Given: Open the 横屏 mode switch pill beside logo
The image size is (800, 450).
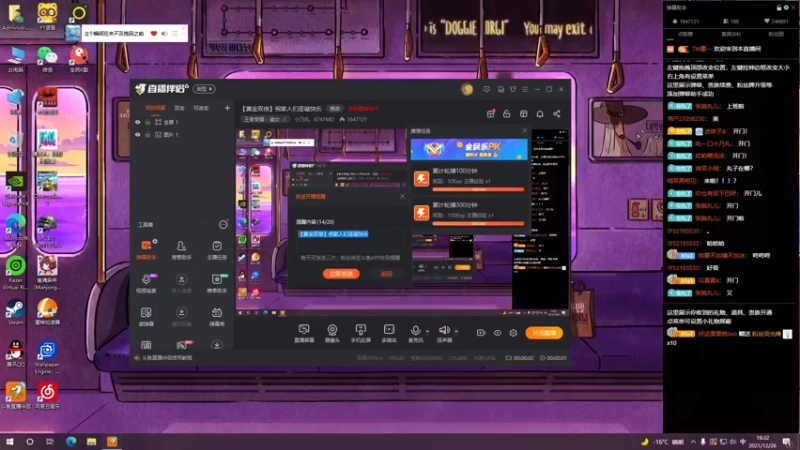Looking at the screenshot, I should [205, 89].
